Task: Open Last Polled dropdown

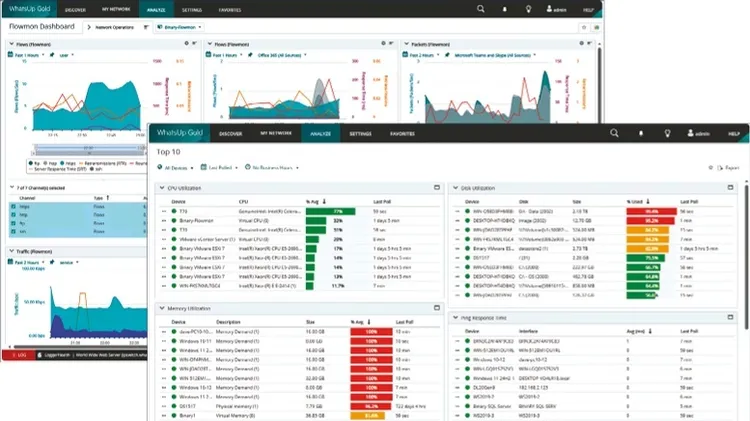Action: (x=220, y=167)
